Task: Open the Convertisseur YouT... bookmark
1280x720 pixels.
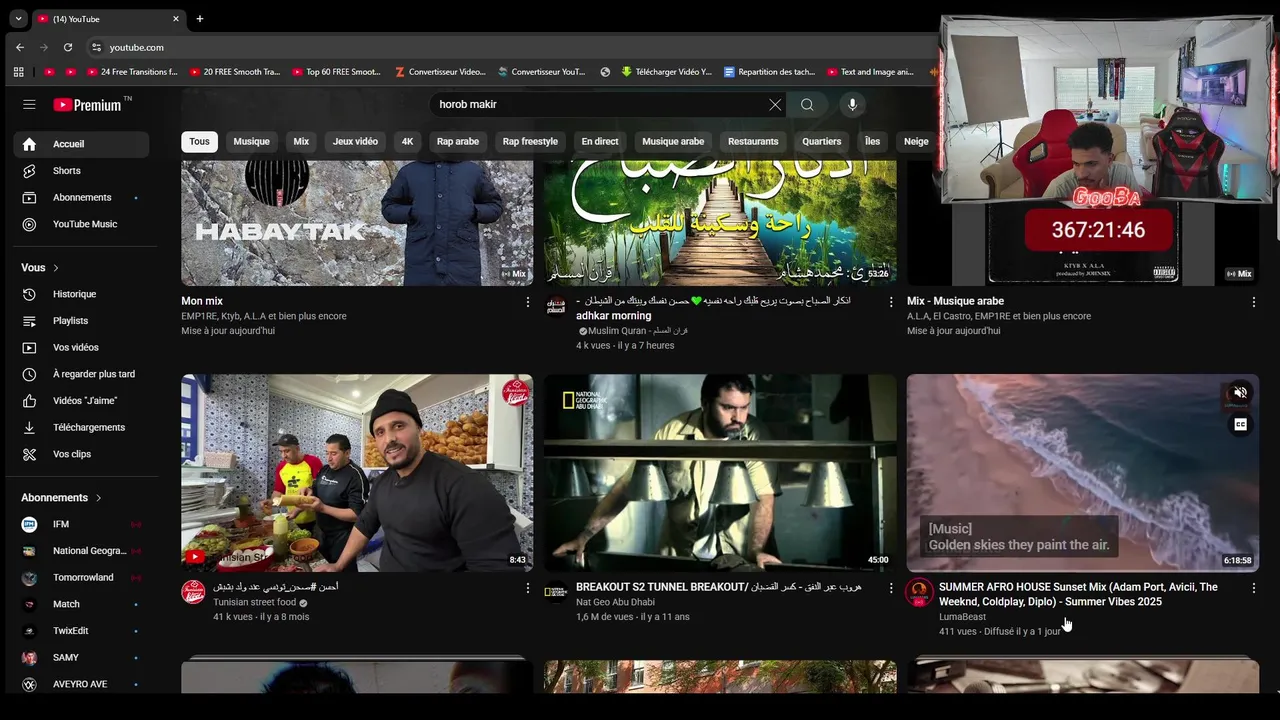Action: point(540,72)
